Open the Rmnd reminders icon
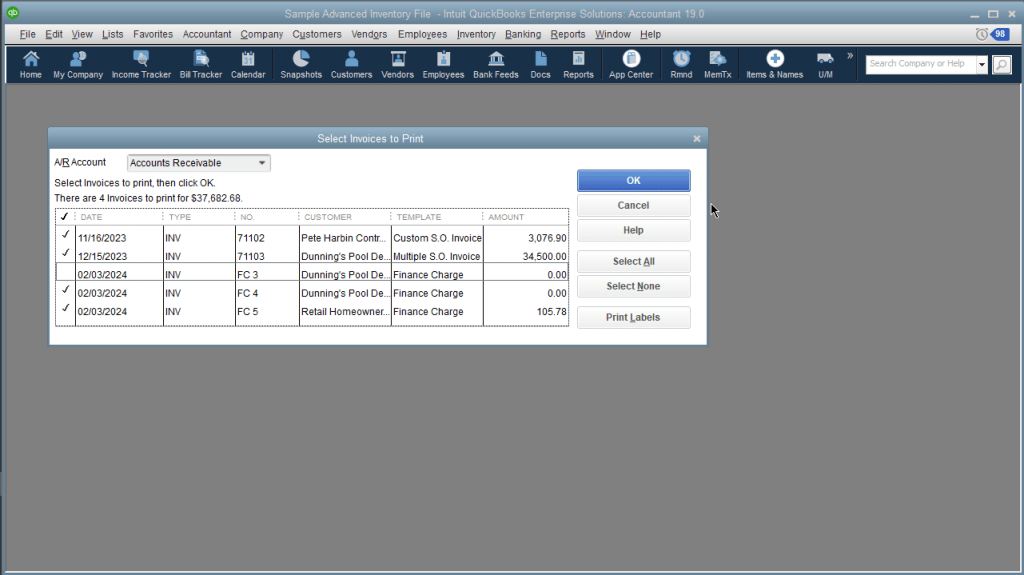The width and height of the screenshot is (1024, 575). click(x=681, y=65)
